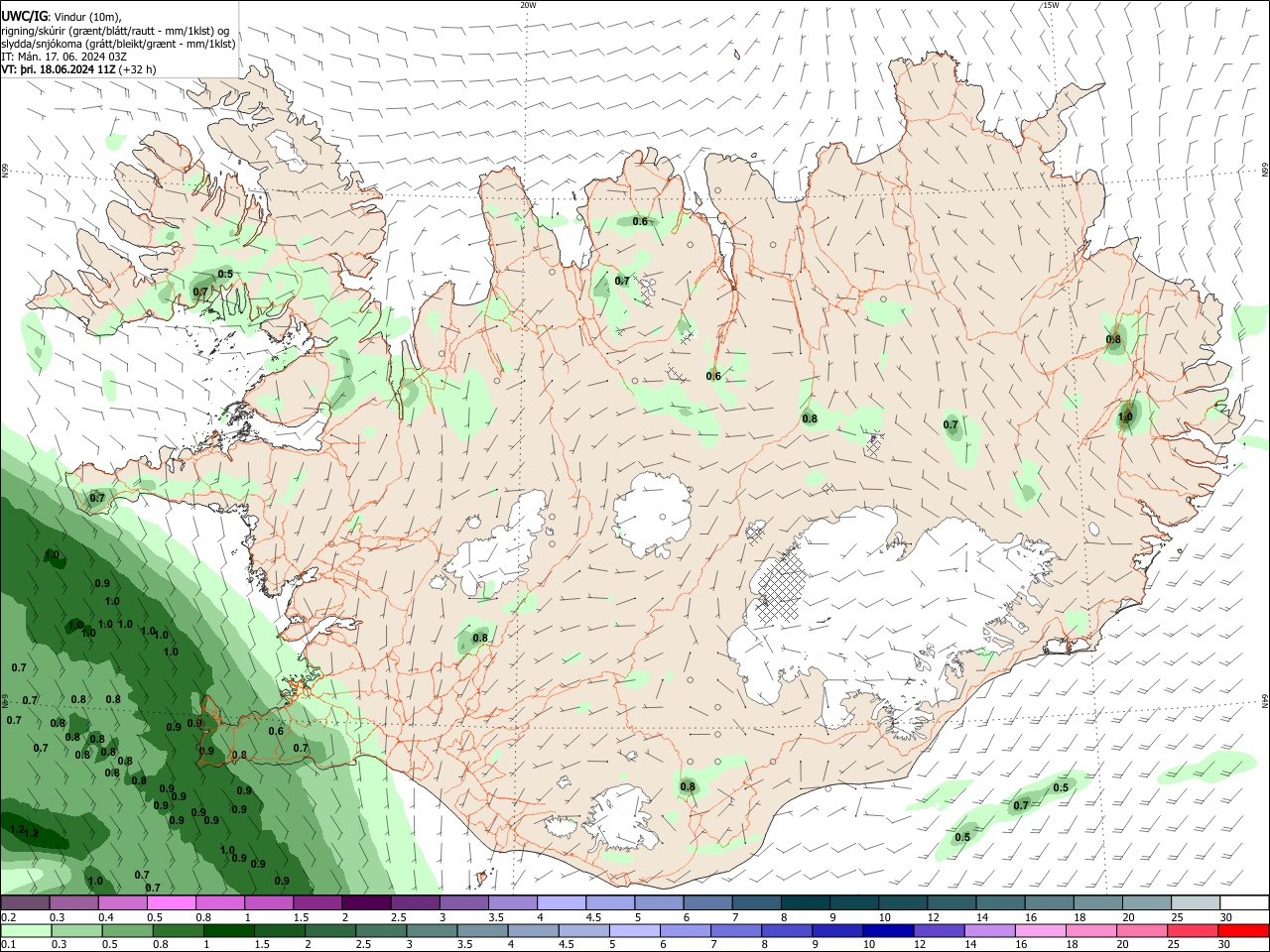Click the 'slydda/snjókoma' legend description line
This screenshot has width=1270, height=952.
pos(118,44)
